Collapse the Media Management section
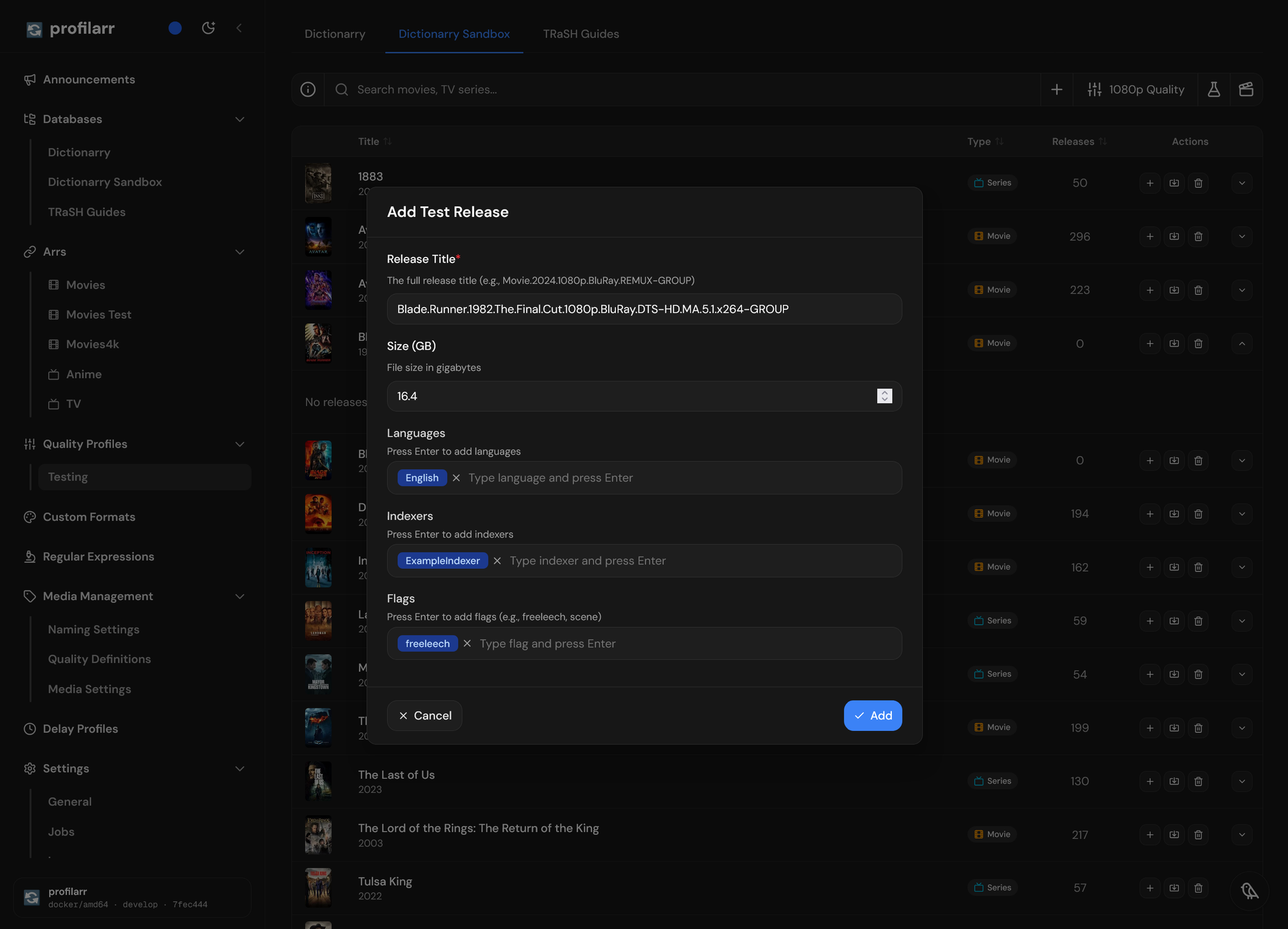 239,597
